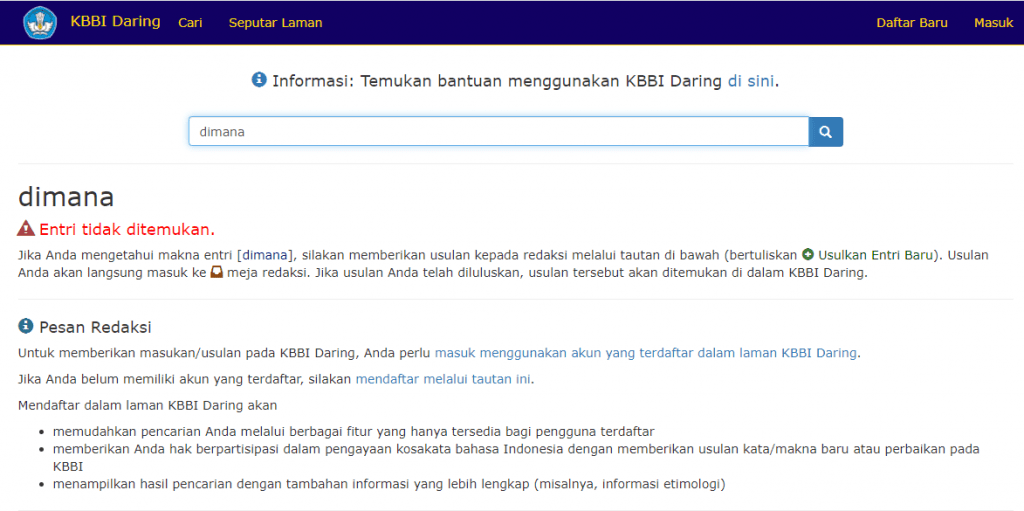The image size is (1024, 511).
Task: Click the 'memberikan Anda hak berpartisipasi' bullet
Action: click(517, 457)
